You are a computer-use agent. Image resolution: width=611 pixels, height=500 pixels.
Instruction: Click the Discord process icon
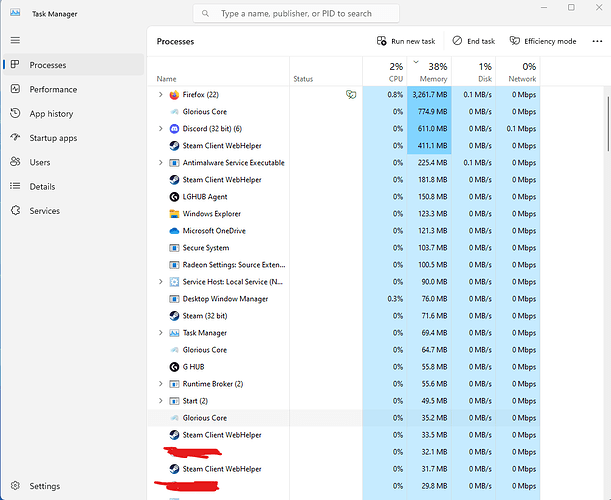[x=174, y=129]
